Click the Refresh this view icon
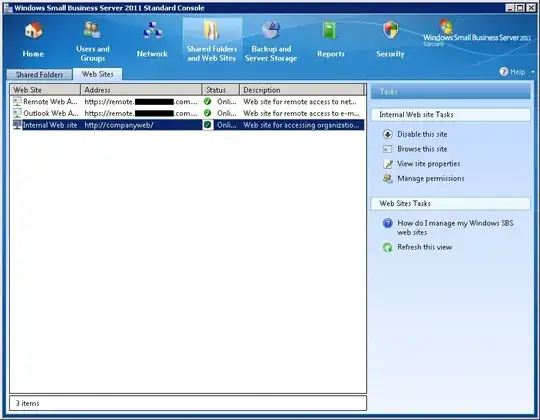 click(x=388, y=247)
